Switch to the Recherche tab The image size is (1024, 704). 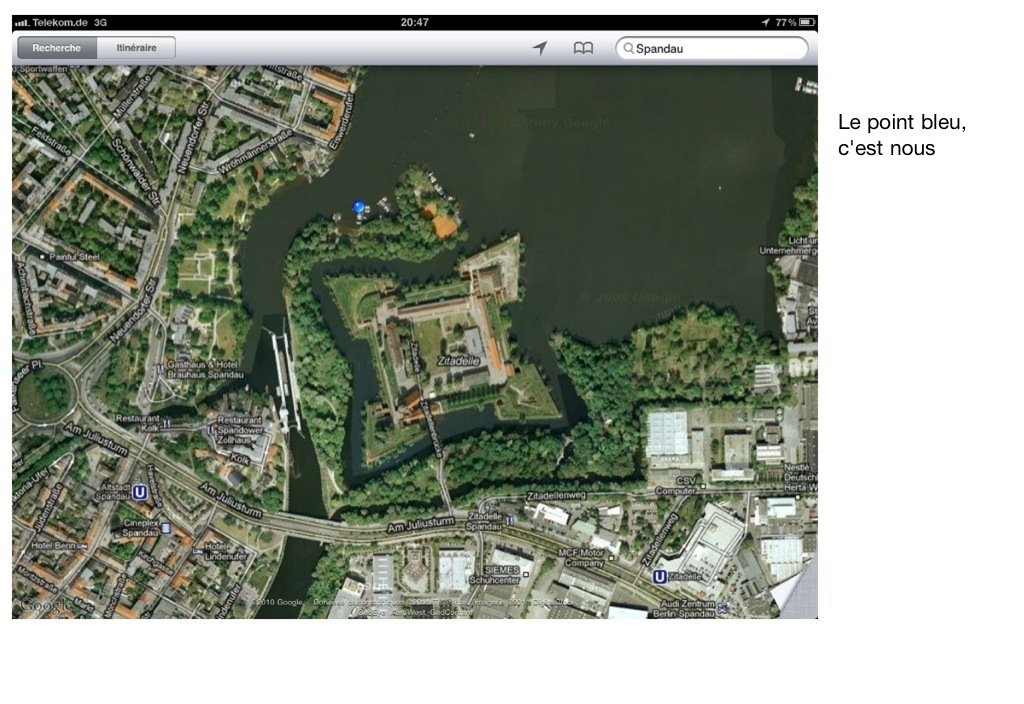[57, 48]
